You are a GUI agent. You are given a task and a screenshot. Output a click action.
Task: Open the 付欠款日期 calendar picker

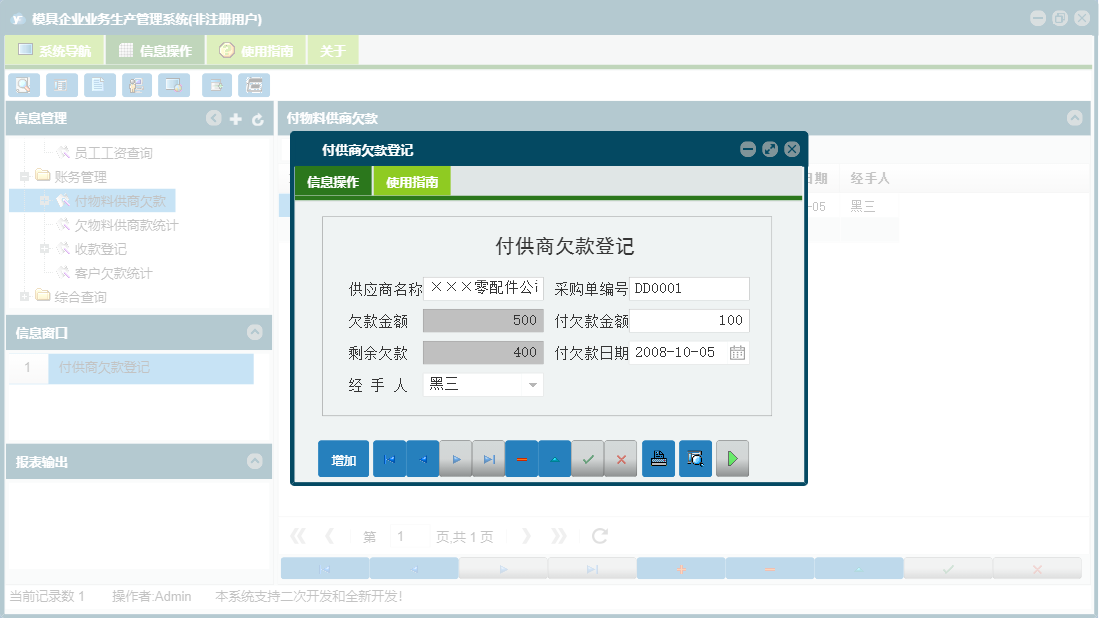[737, 353]
